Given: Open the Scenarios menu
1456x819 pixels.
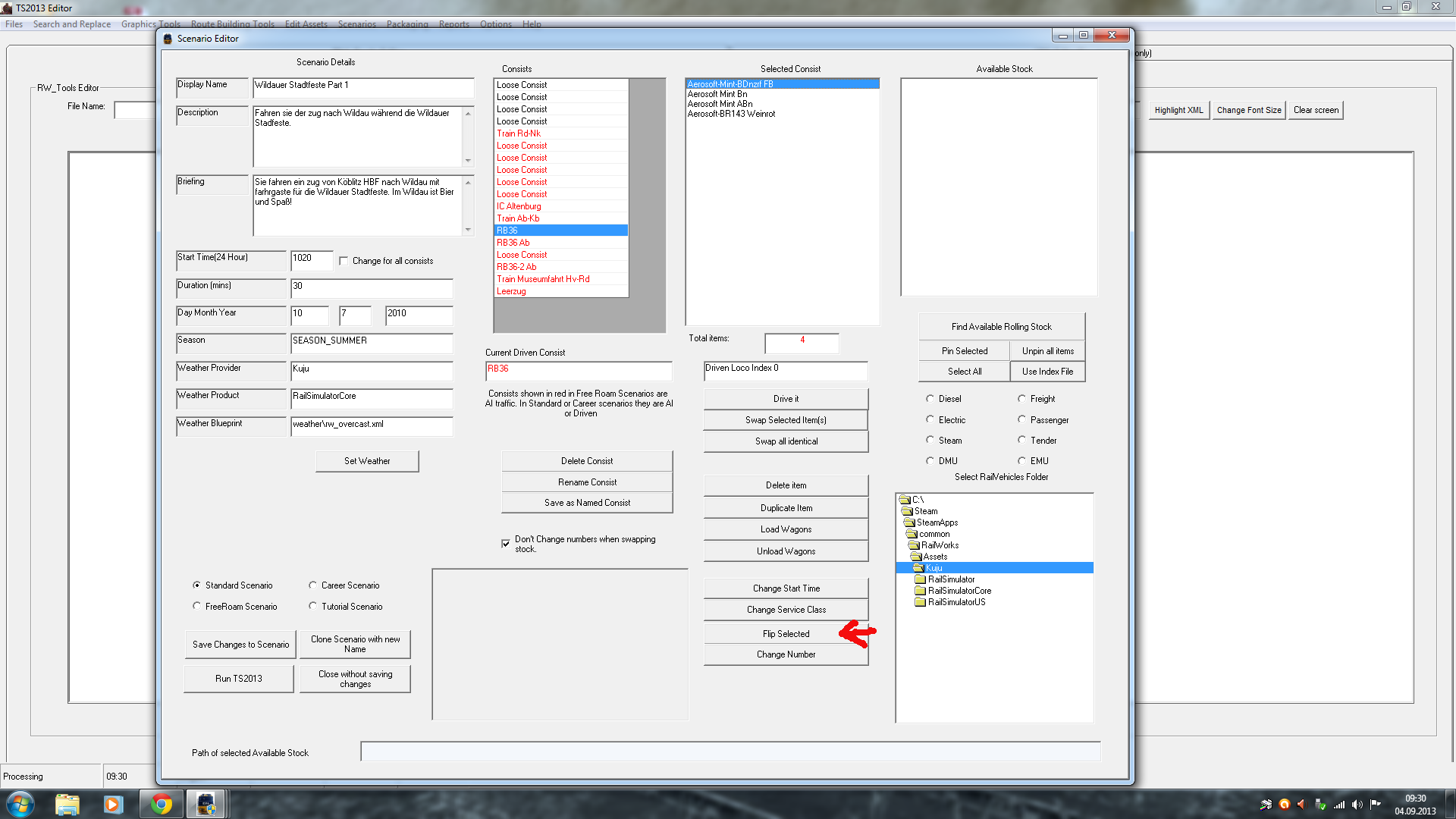Looking at the screenshot, I should [x=356, y=24].
